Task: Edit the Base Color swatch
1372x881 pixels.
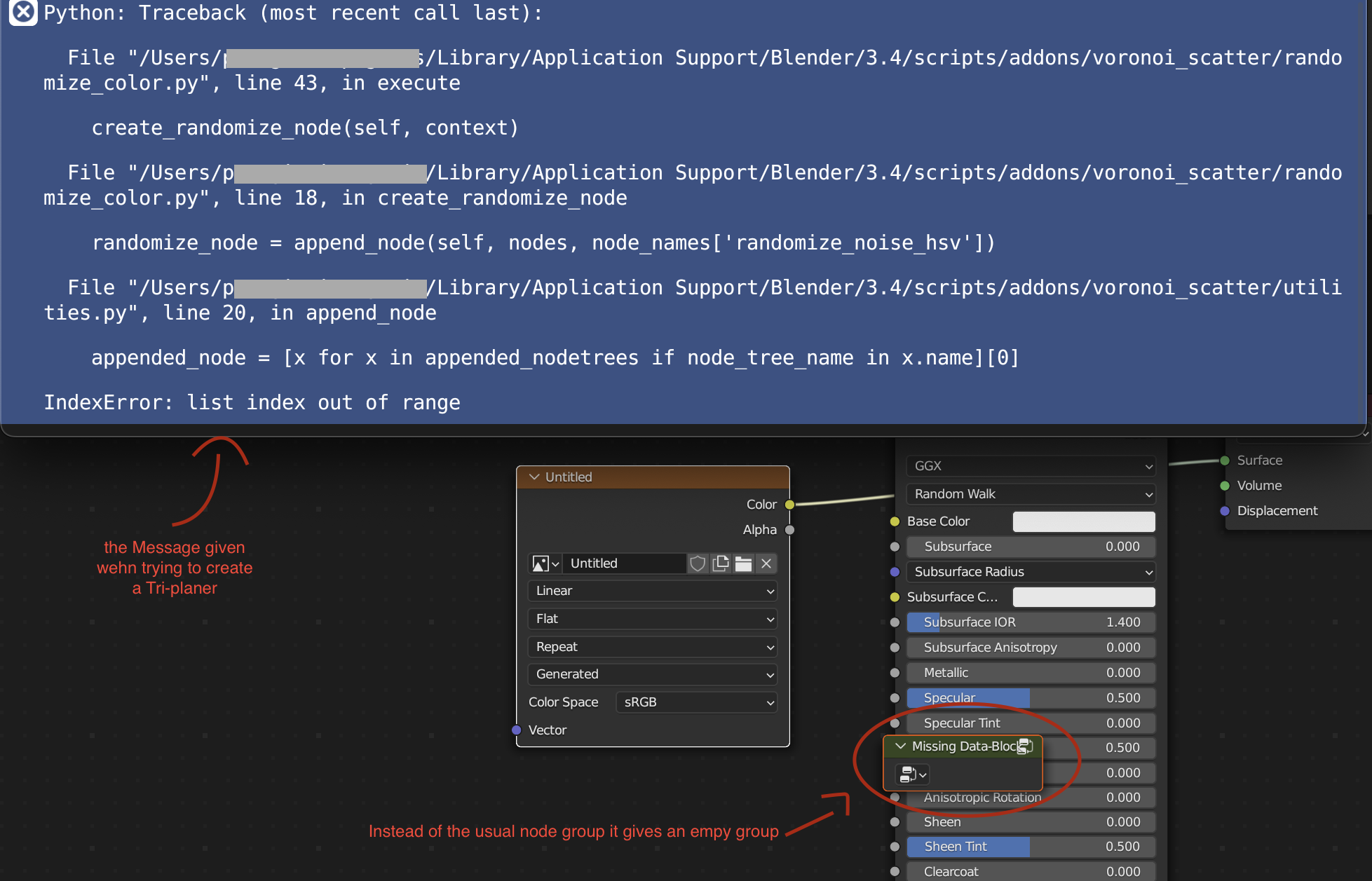Action: 1083,521
